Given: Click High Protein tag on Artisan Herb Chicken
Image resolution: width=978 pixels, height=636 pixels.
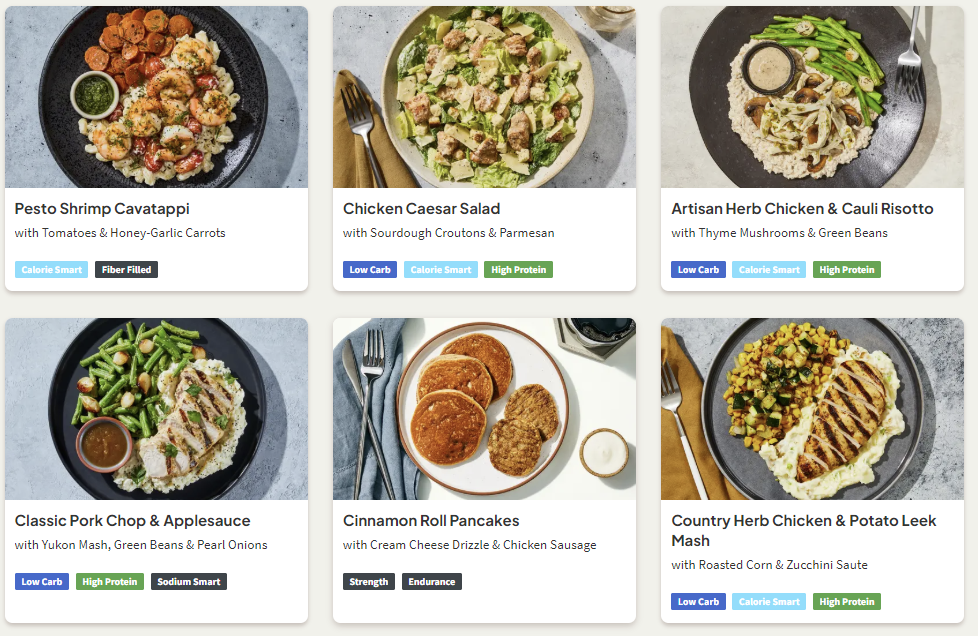Looking at the screenshot, I should (847, 269).
